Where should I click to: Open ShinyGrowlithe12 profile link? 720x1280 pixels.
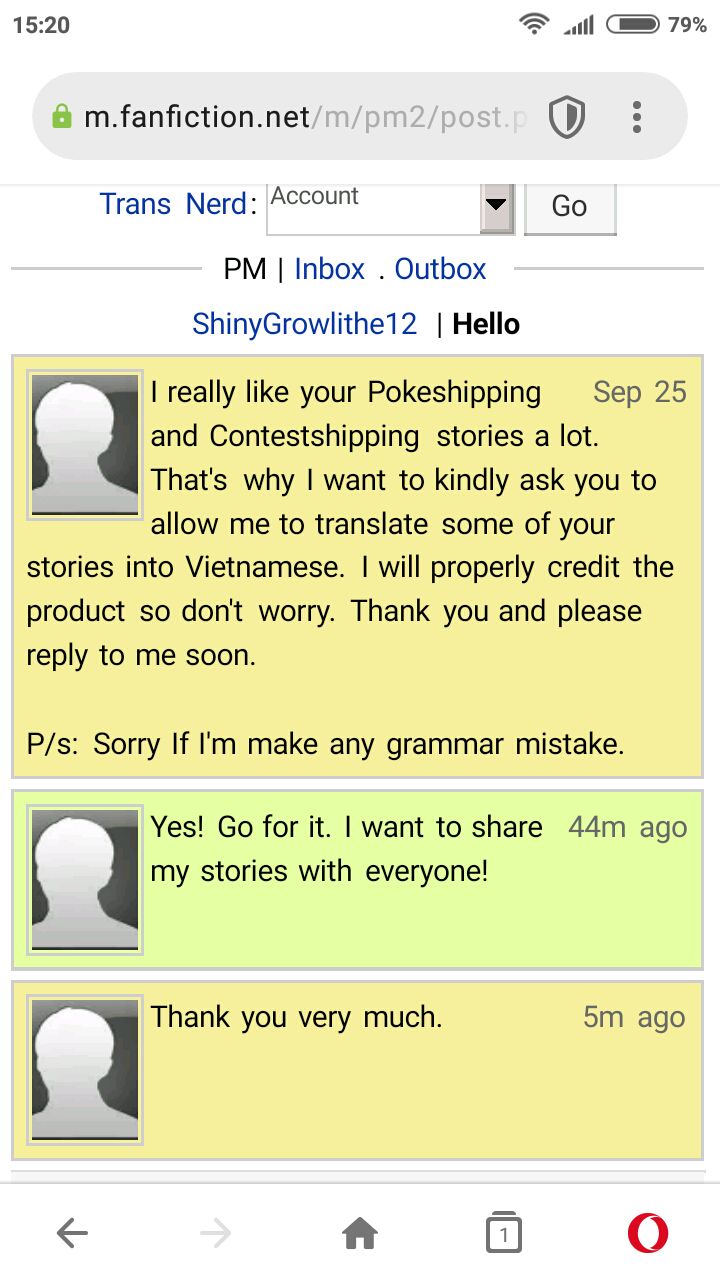304,324
